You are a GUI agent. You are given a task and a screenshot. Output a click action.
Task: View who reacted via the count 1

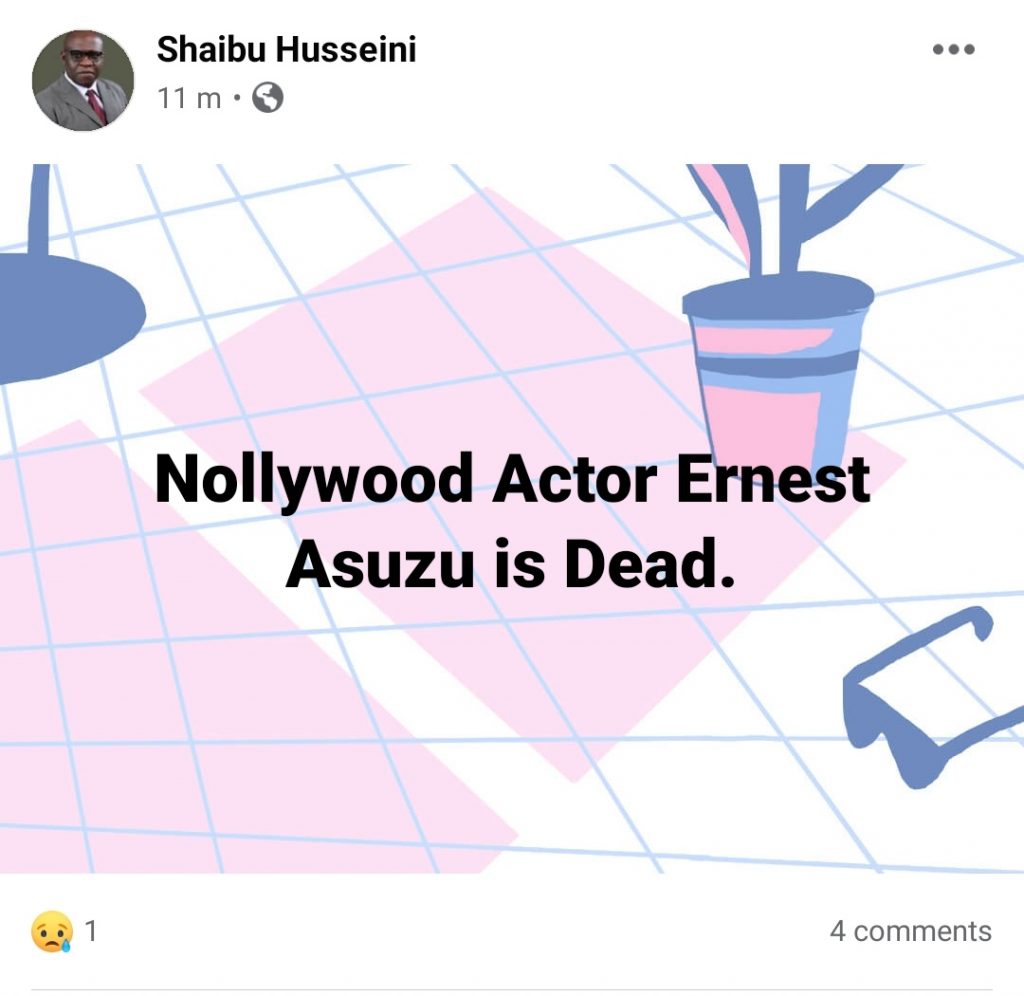click(x=91, y=932)
